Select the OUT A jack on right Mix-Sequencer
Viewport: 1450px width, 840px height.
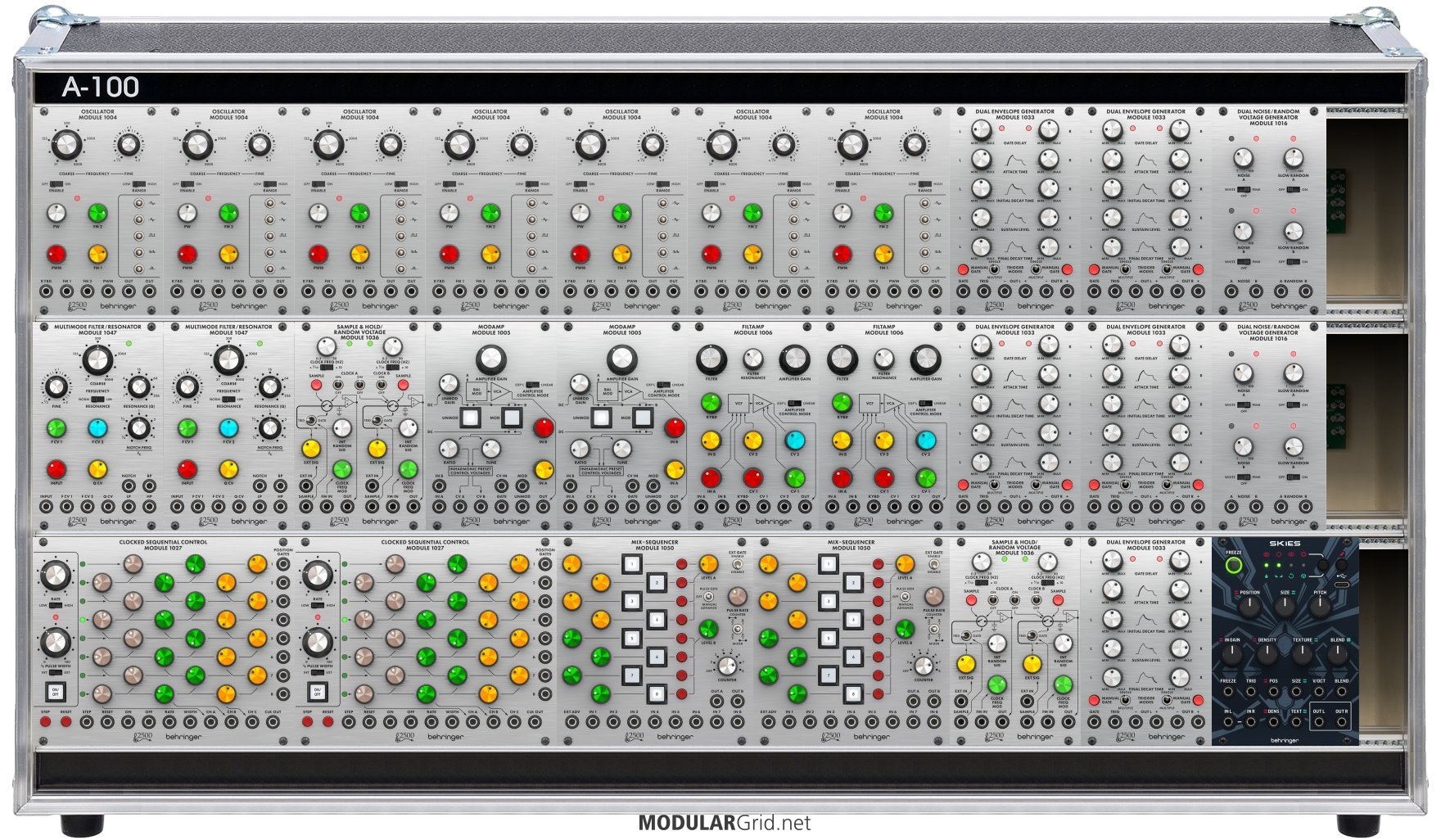pos(914,702)
